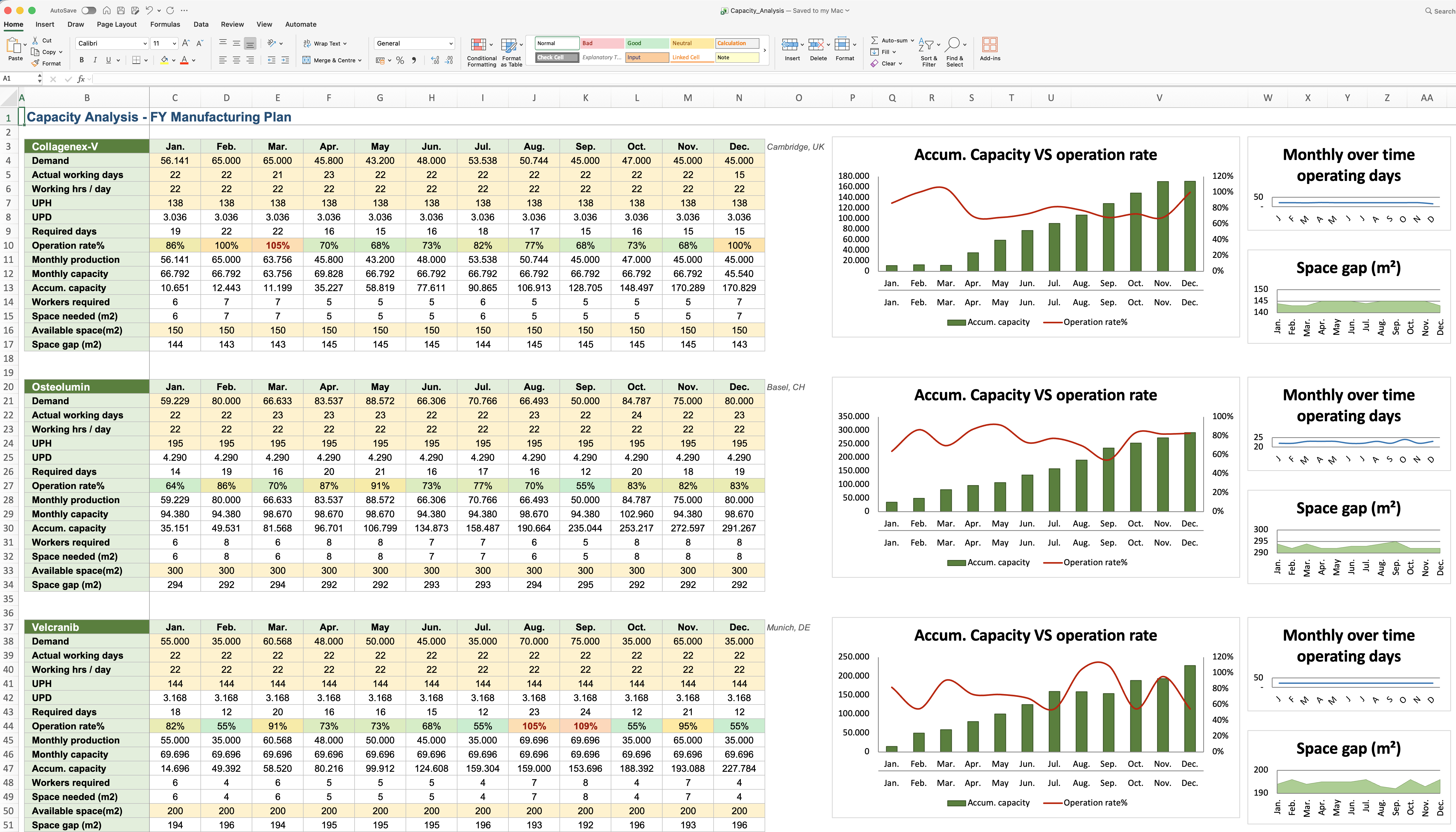Open the Borders dropdown arrow
The width and height of the screenshot is (1456, 832).
146,60
